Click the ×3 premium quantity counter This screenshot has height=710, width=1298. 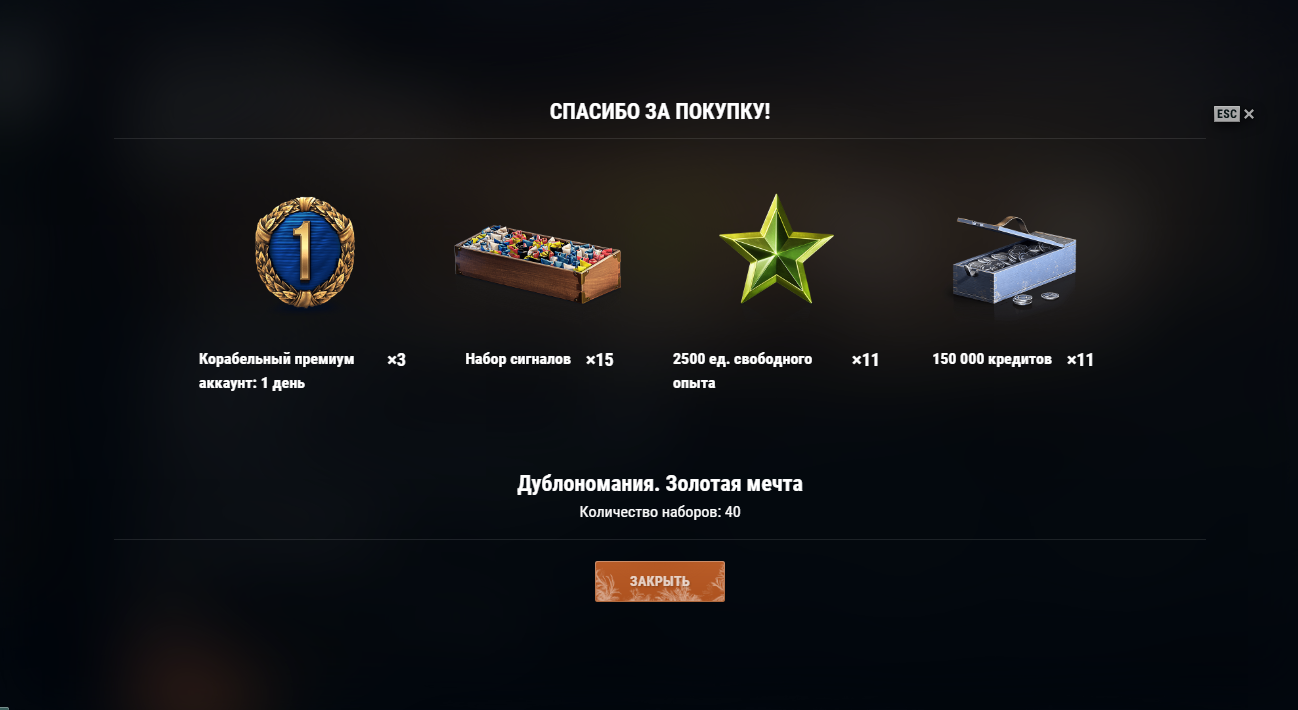[396, 359]
